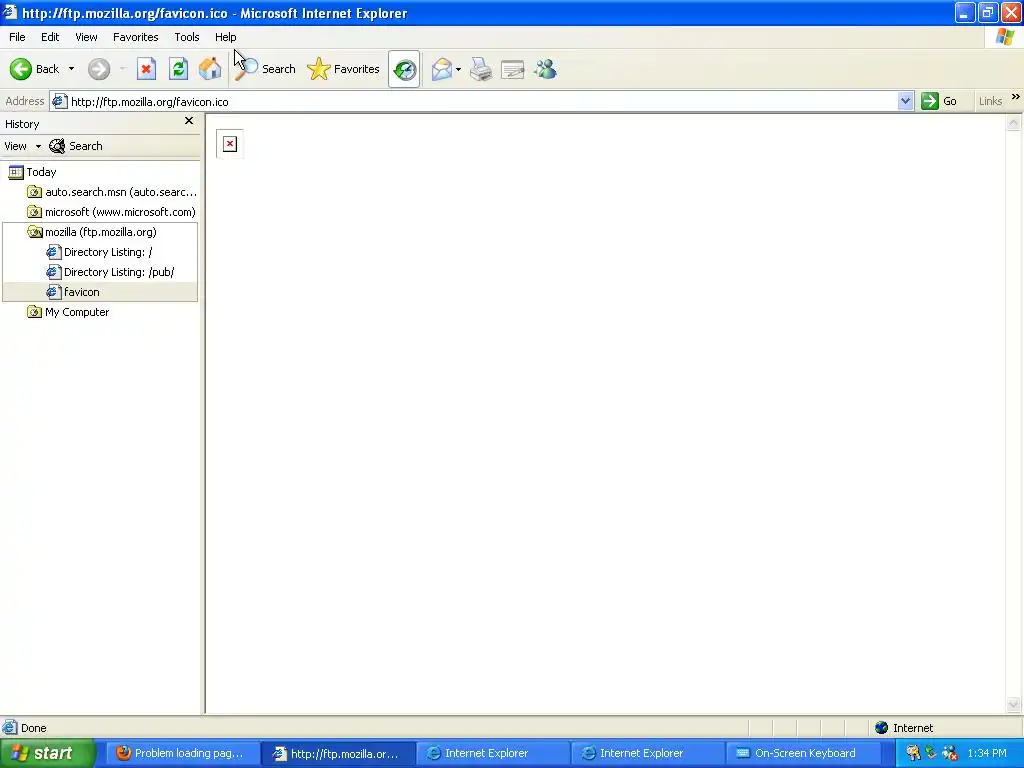The width and height of the screenshot is (1024, 768).
Task: Open the Tools menu
Action: [x=187, y=37]
